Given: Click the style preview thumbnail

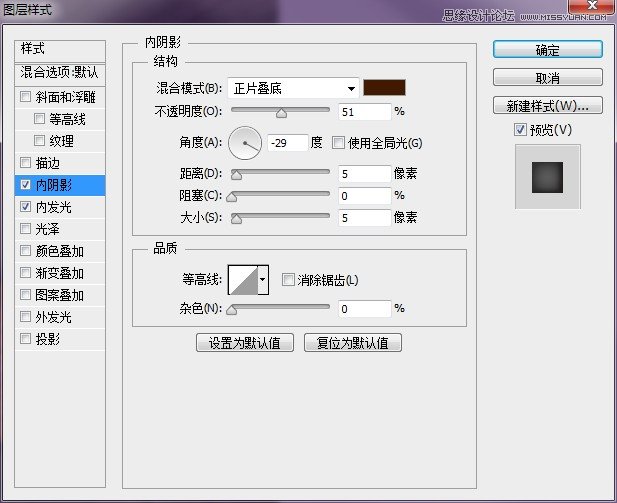Looking at the screenshot, I should point(547,177).
